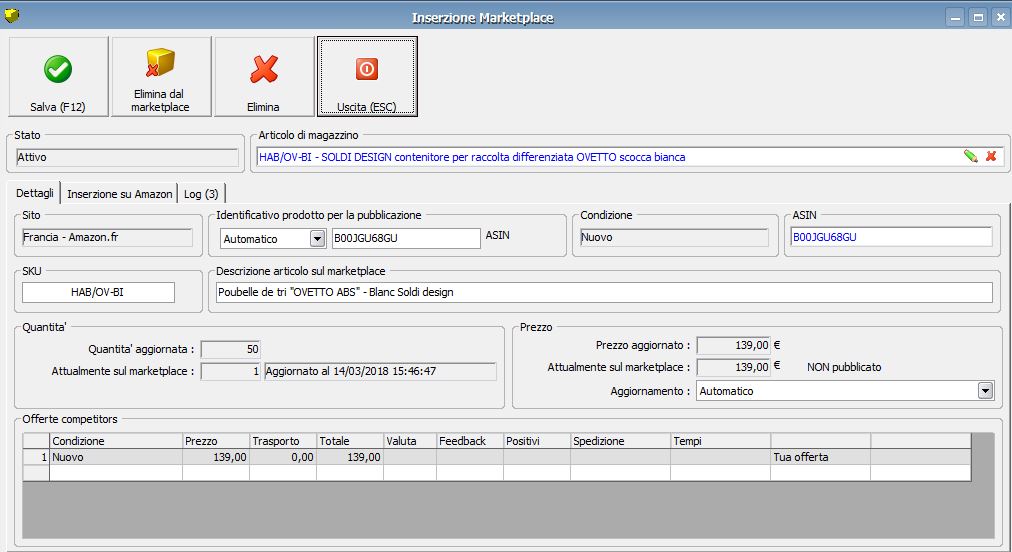Click the Attualmente sul marketplace price field

pos(733,367)
